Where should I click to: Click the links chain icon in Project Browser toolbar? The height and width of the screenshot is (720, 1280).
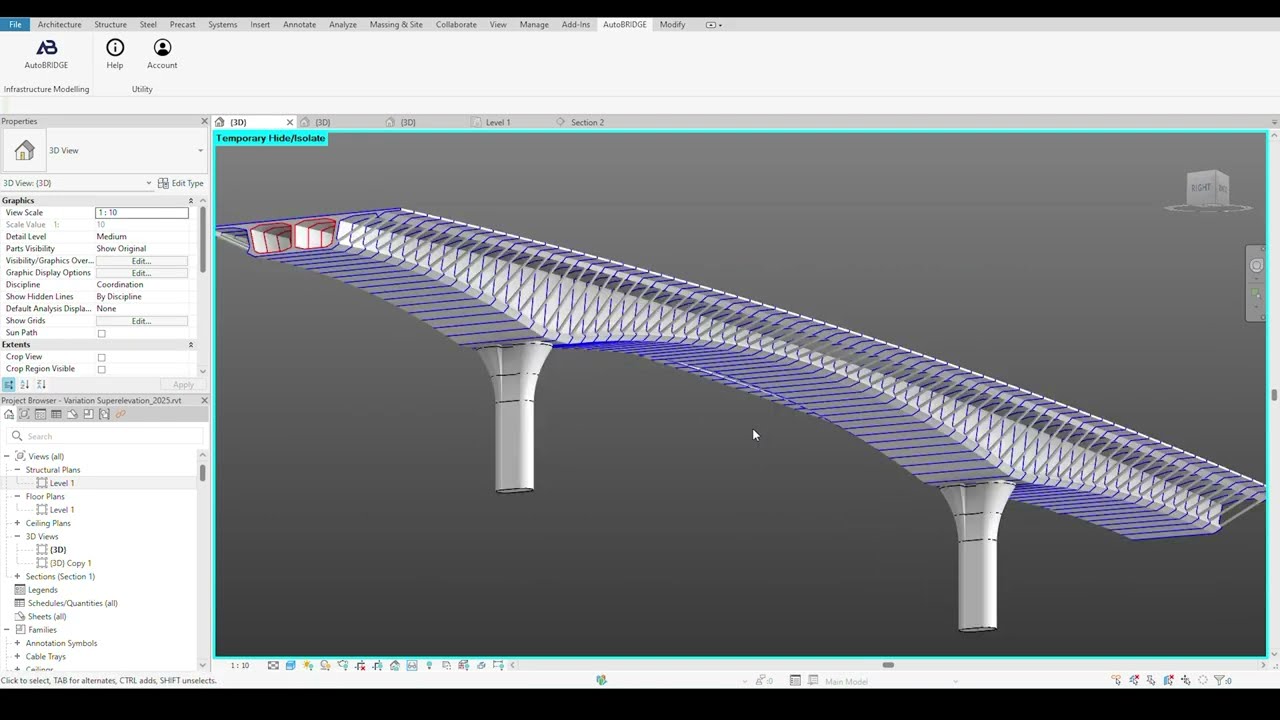(x=120, y=414)
